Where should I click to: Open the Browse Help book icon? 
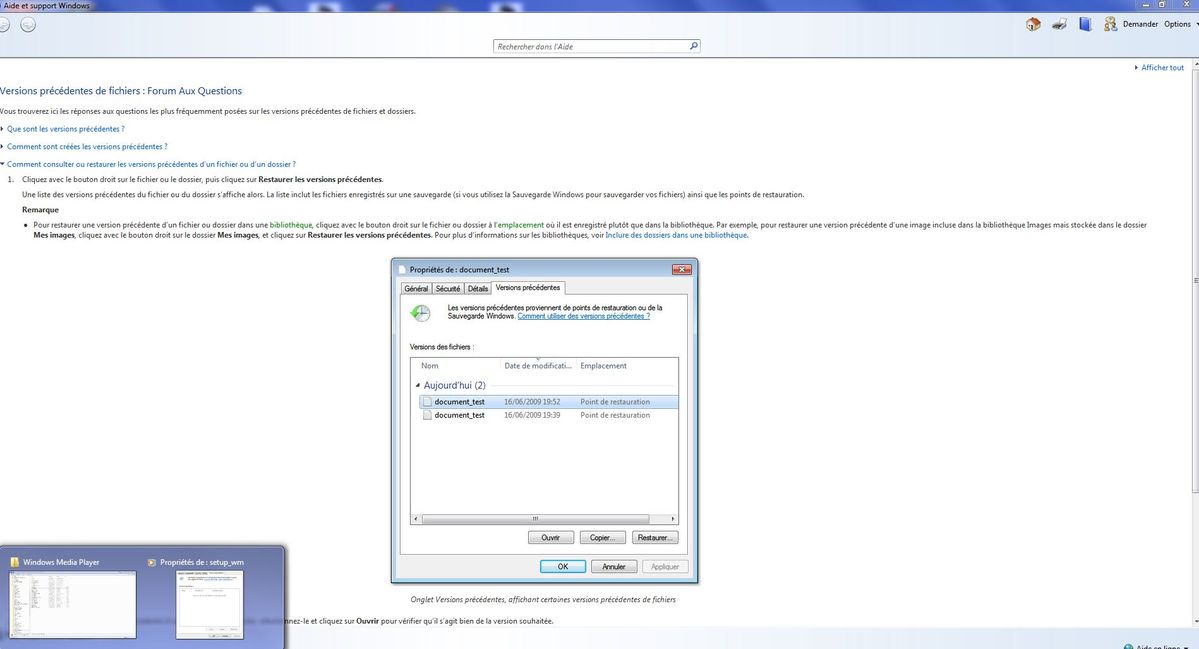(1084, 23)
